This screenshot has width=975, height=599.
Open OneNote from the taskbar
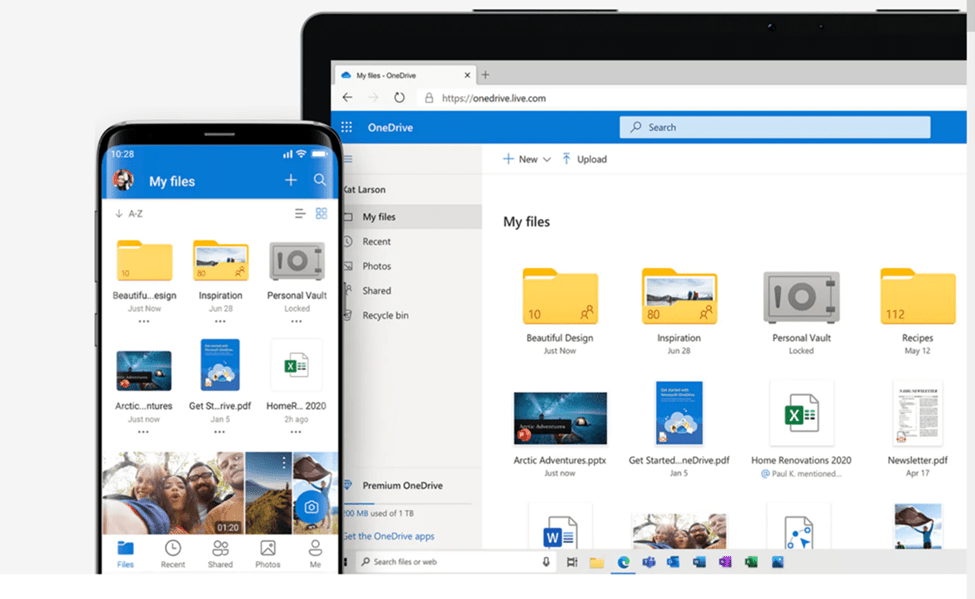click(725, 562)
